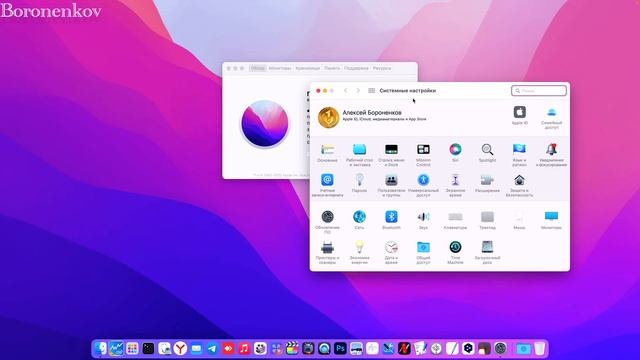
Task: Open Строка меню и Dock pane
Action: tap(391, 150)
